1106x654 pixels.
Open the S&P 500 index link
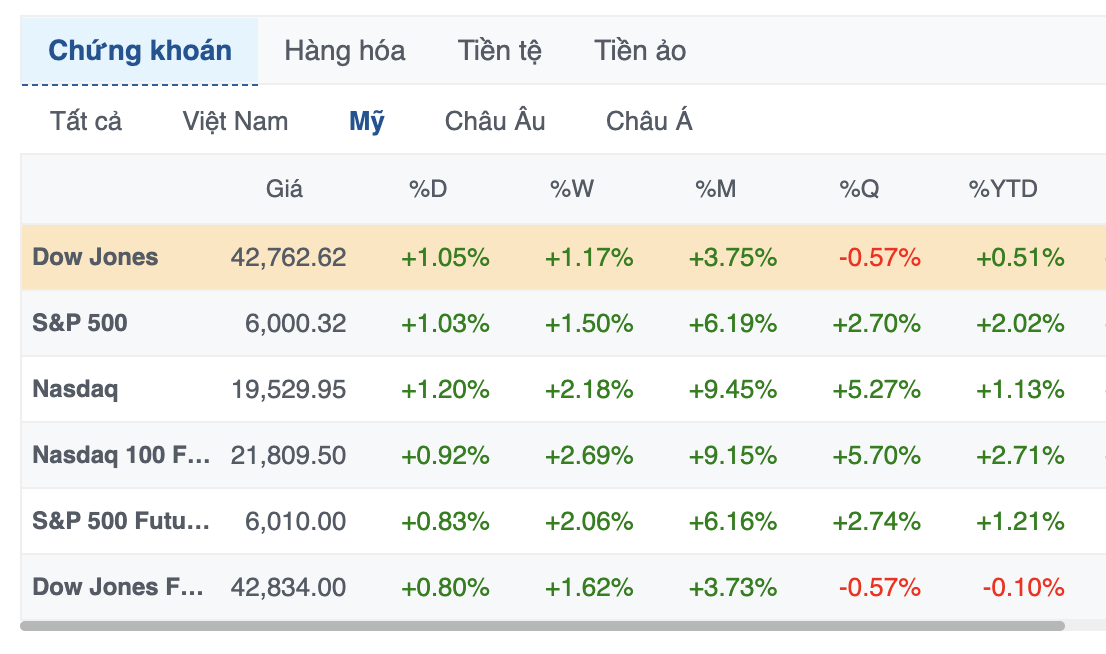(80, 323)
